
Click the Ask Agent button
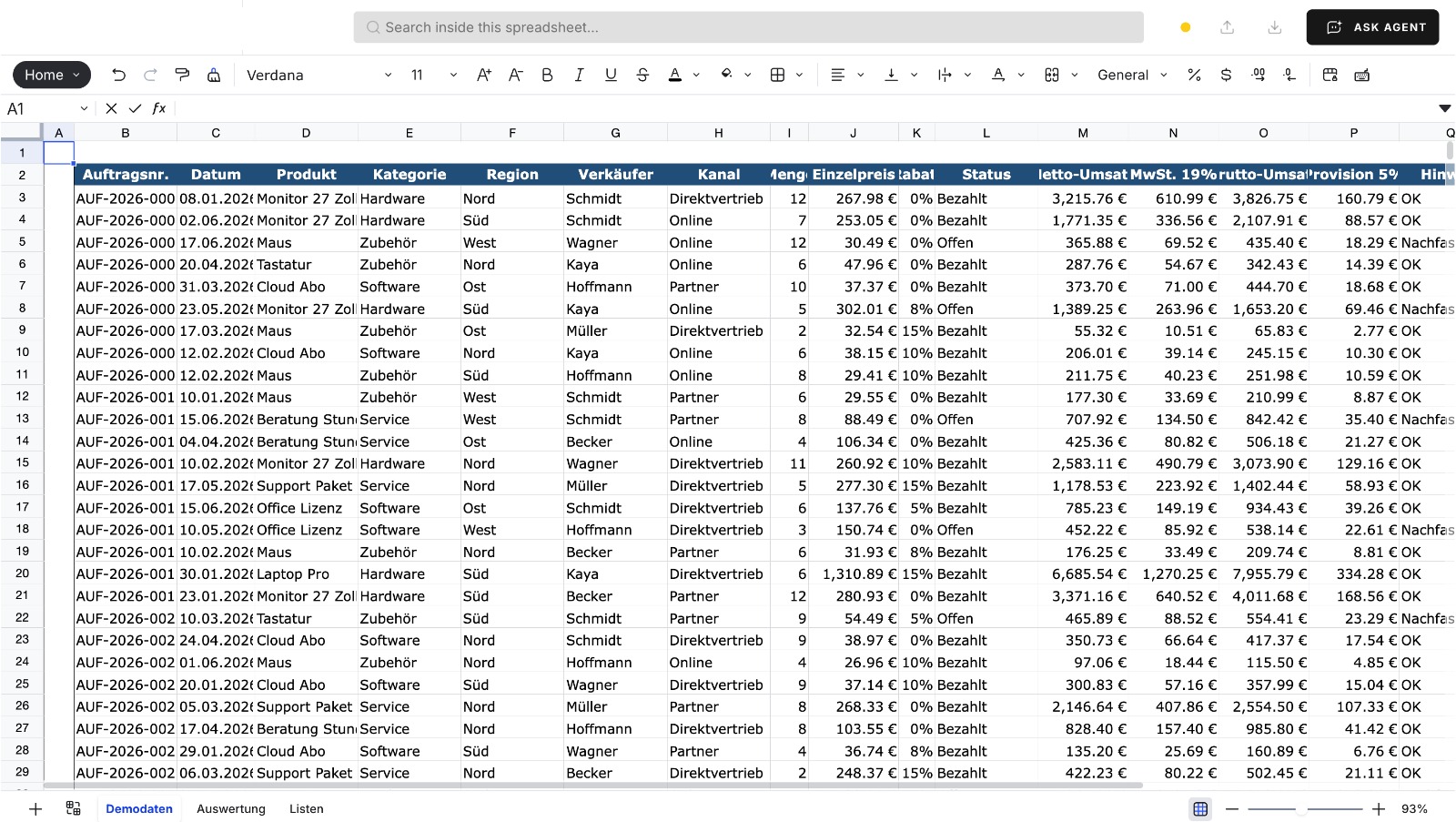(1372, 27)
